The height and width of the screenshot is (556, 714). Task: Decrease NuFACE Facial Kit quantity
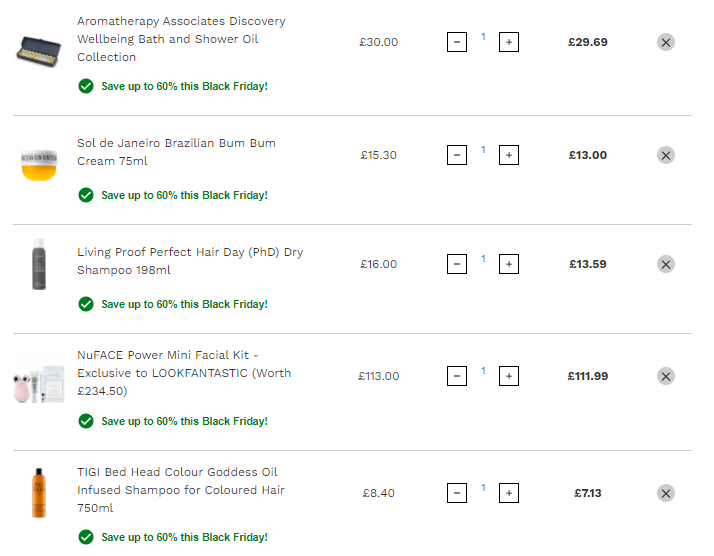pos(457,376)
